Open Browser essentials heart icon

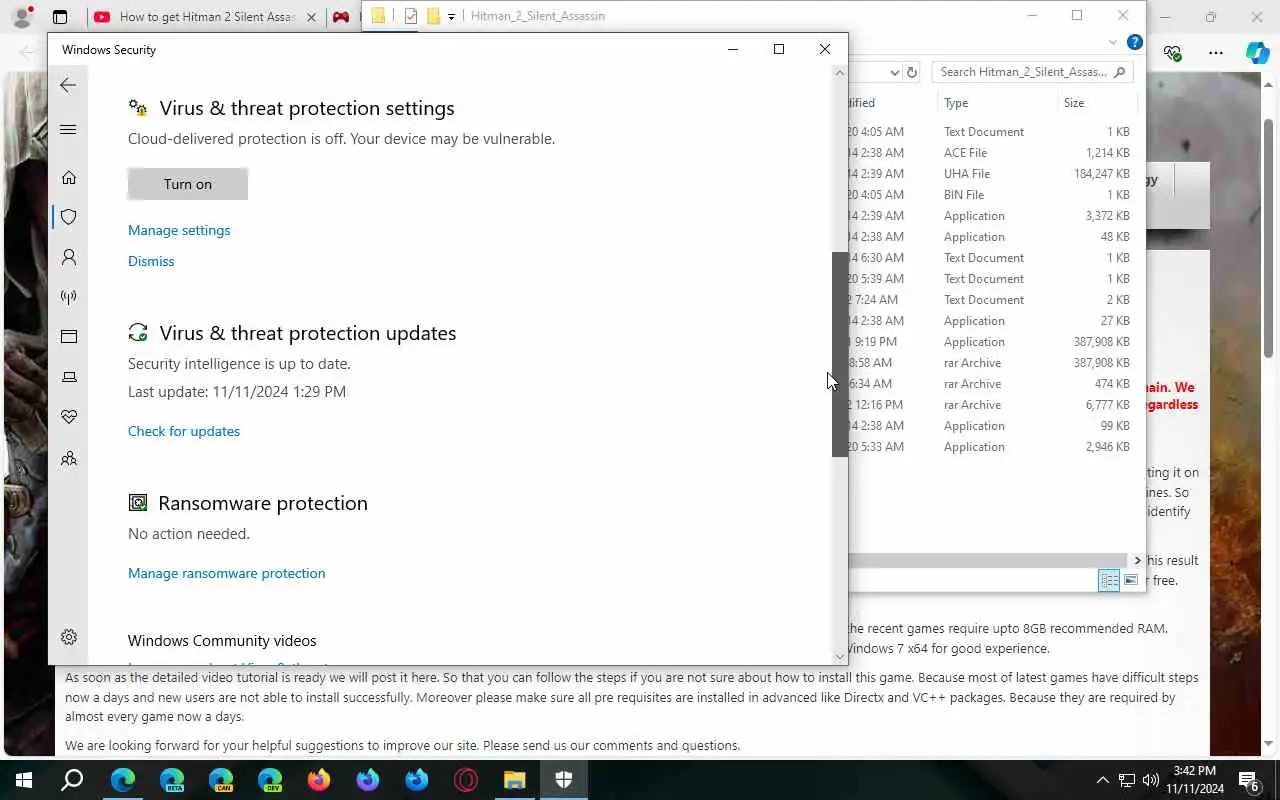tap(1173, 53)
